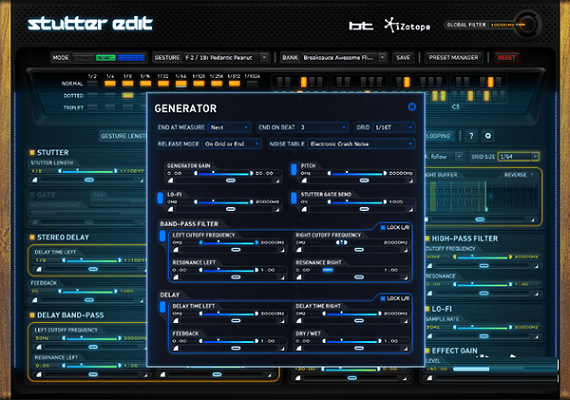Click the Generator Gain left curve shape icon

point(170,180)
